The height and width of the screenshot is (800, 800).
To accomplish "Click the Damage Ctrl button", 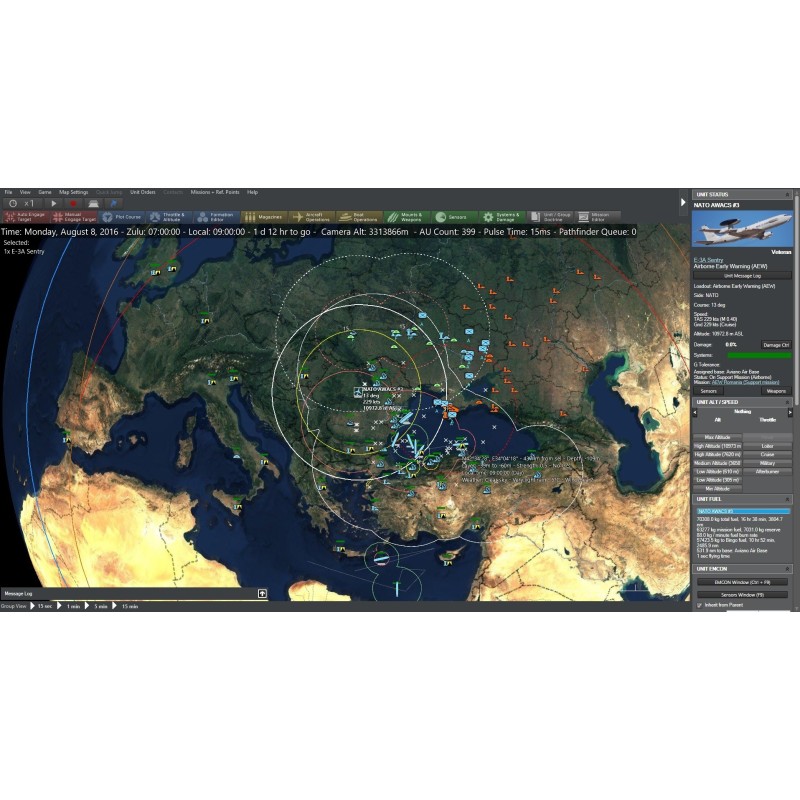I will point(775,344).
